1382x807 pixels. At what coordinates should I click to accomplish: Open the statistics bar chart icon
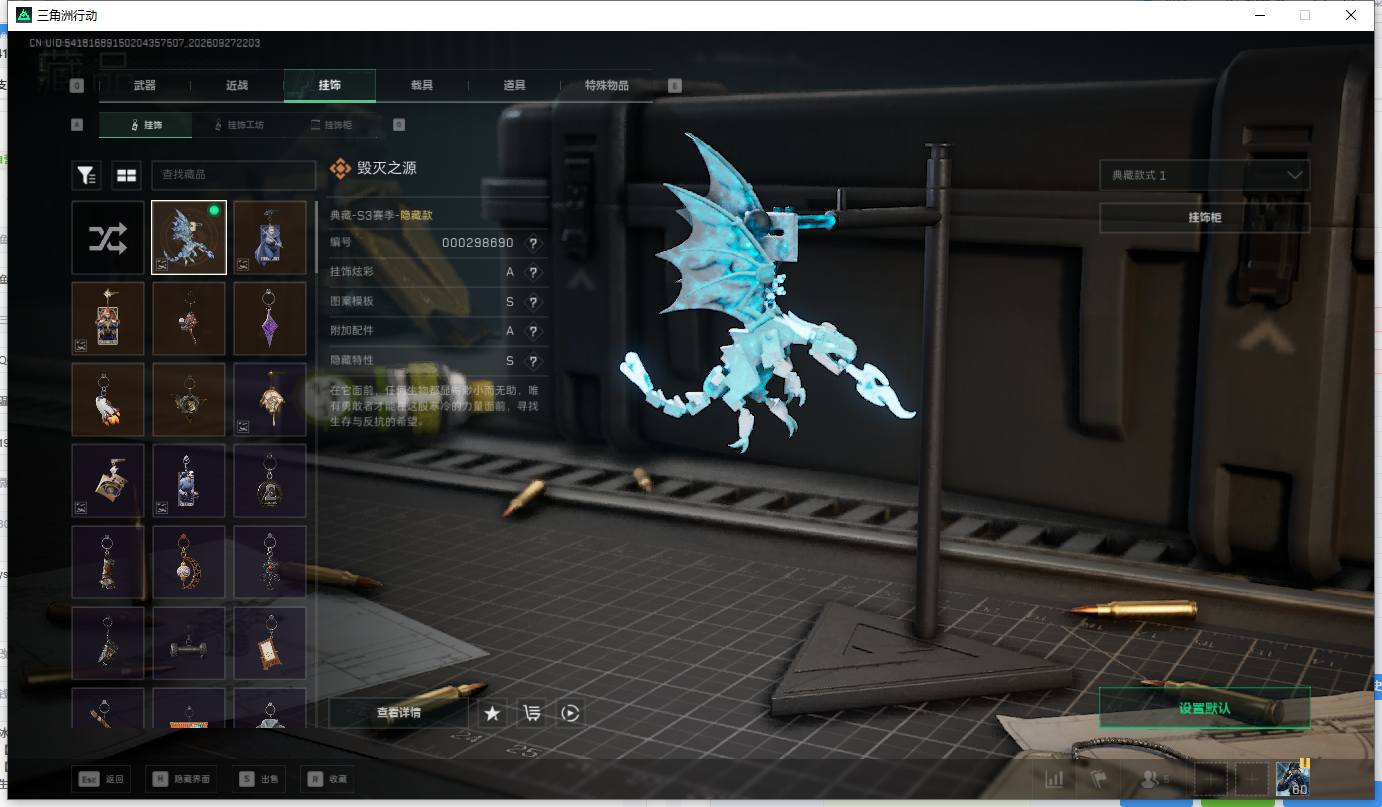click(x=1054, y=778)
